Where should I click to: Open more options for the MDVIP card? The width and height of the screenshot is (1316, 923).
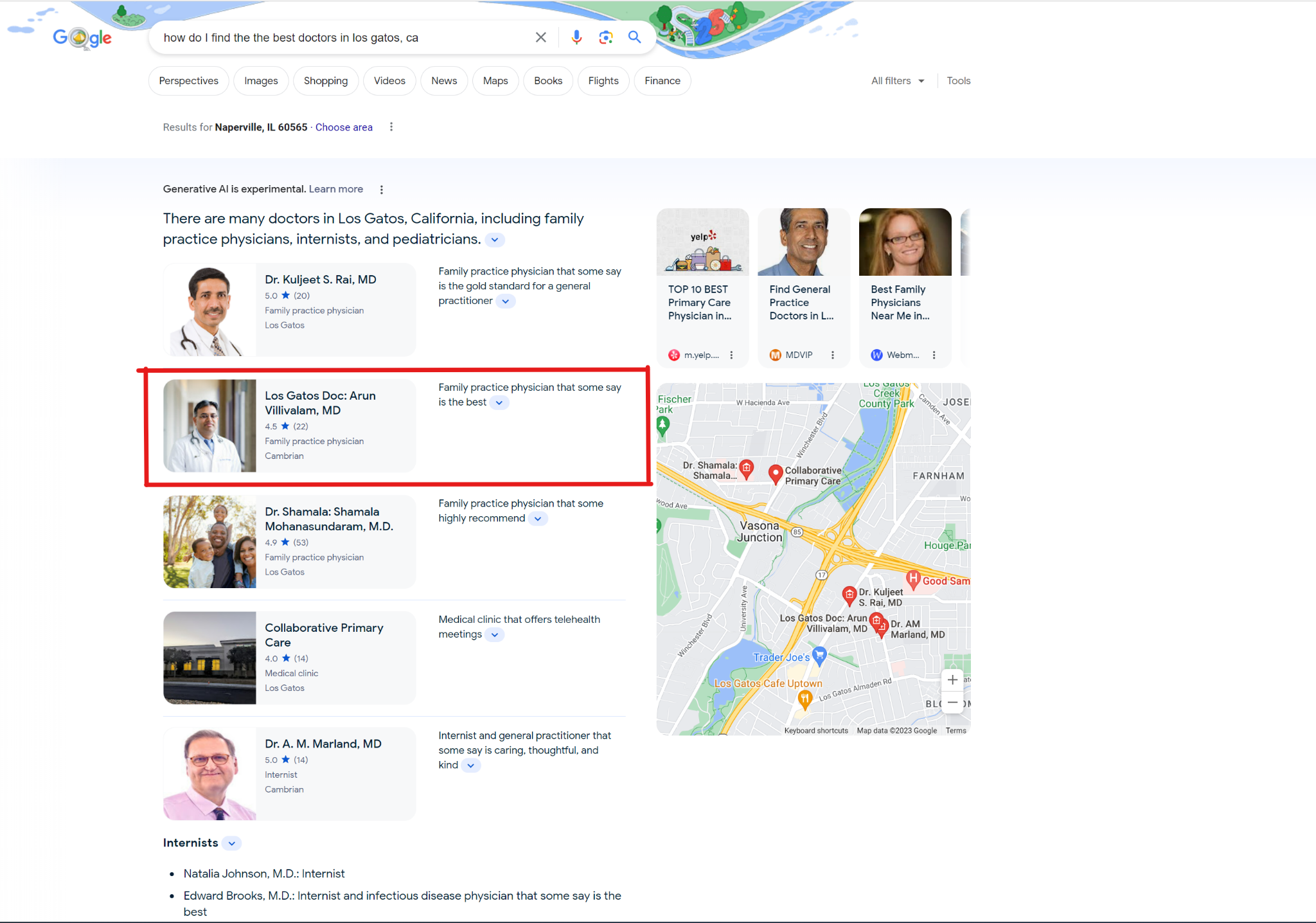[x=833, y=355]
